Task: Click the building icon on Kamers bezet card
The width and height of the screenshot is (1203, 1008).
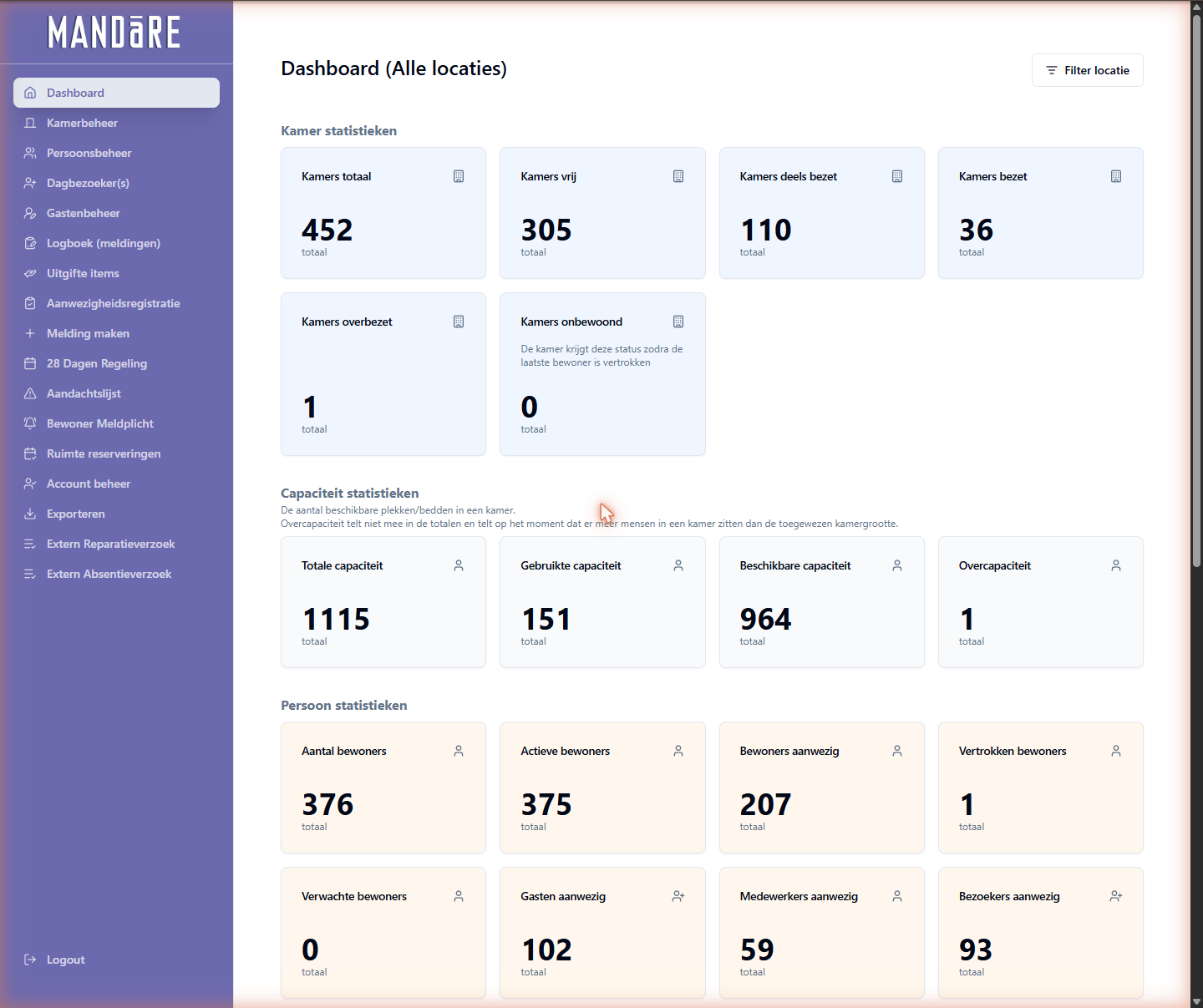Action: [1116, 176]
